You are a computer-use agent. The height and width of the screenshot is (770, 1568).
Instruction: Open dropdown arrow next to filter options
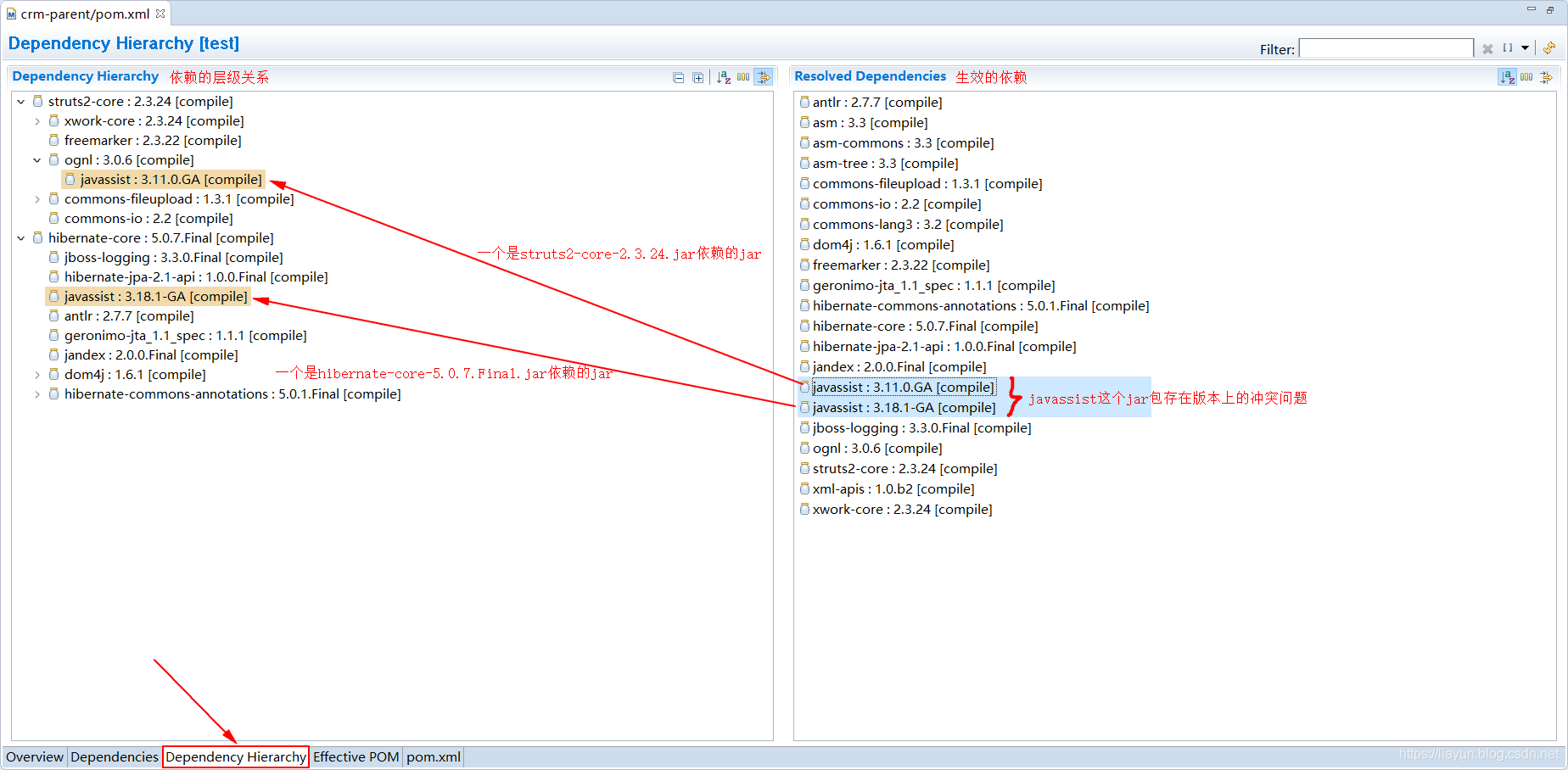(x=1525, y=48)
